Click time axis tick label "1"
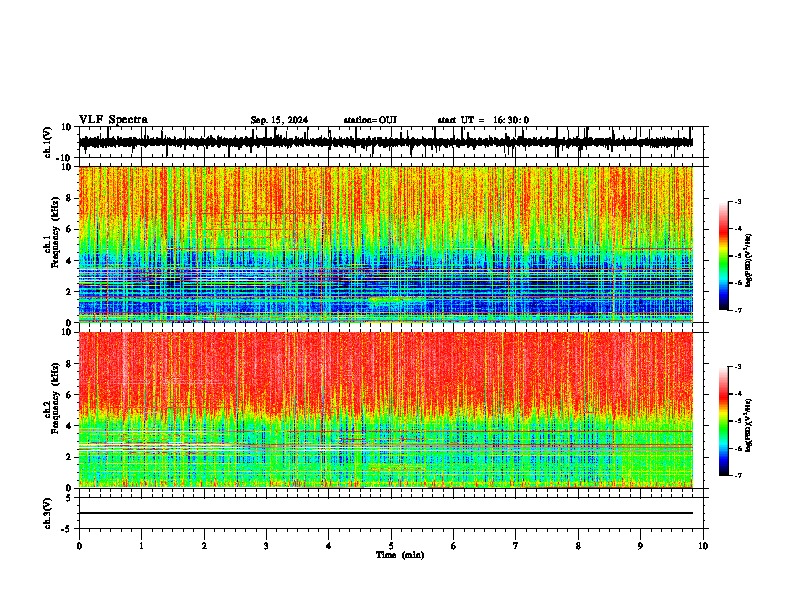 [141, 546]
